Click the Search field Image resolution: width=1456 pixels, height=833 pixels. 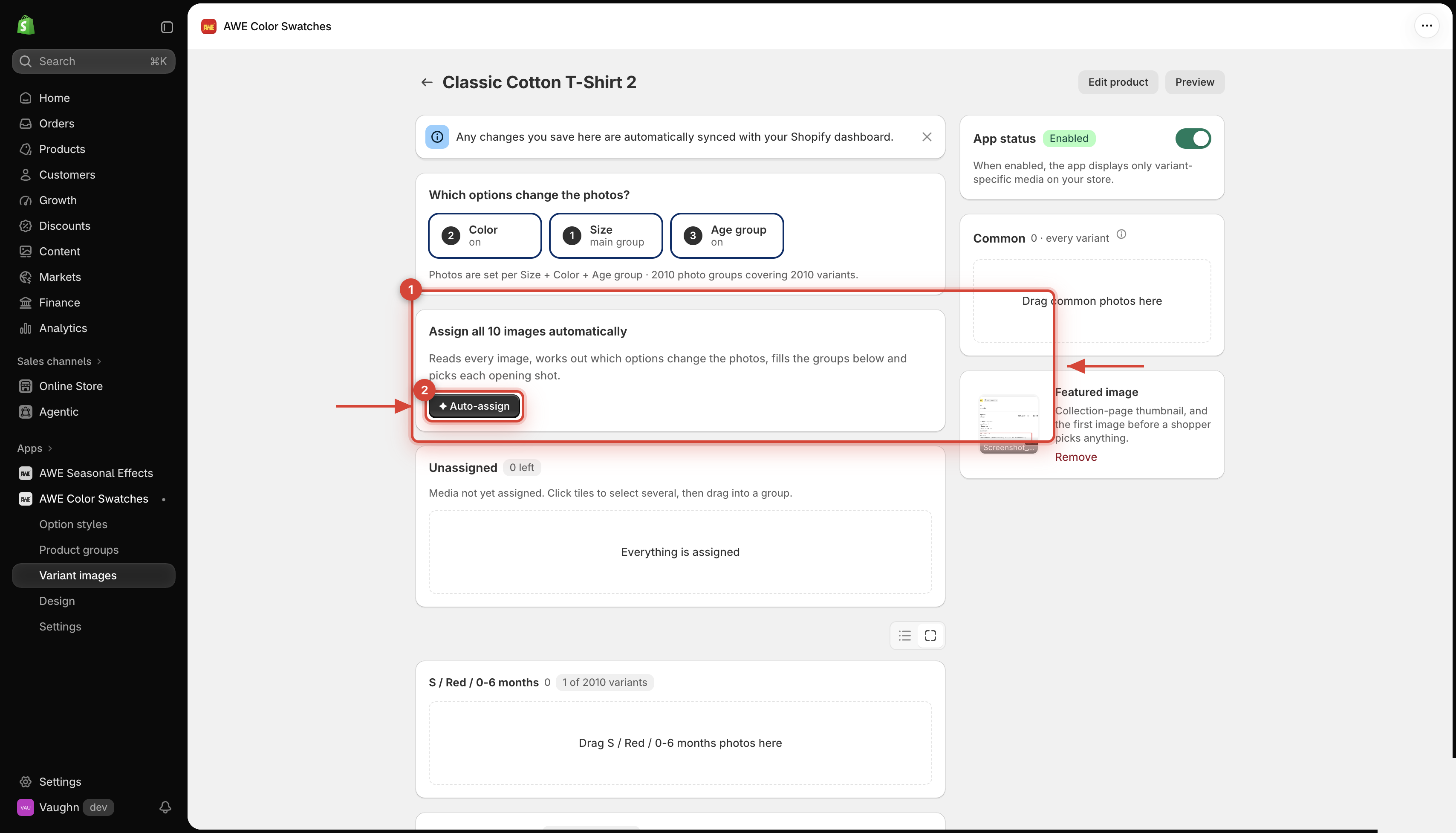(94, 61)
